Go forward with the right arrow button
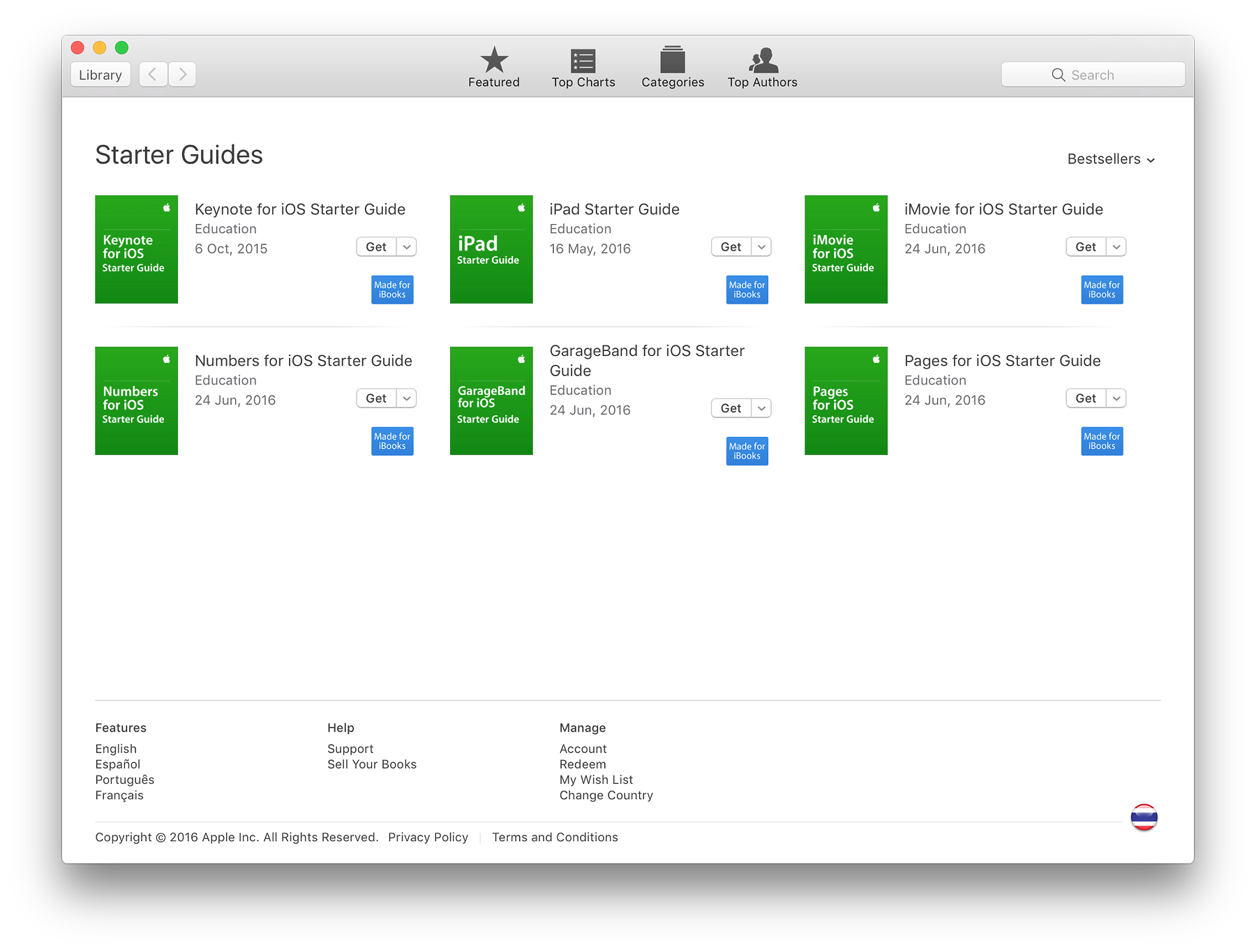The image size is (1256, 952). coord(182,74)
